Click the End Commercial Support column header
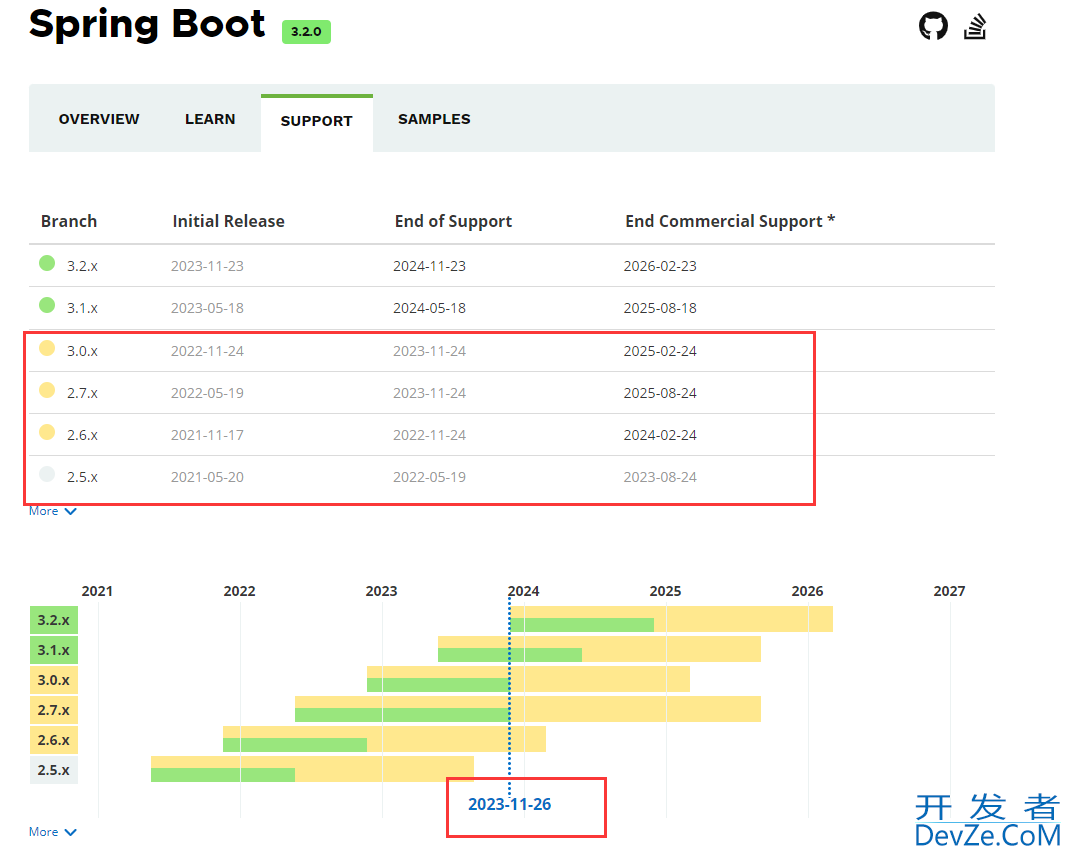The width and height of the screenshot is (1071, 857). click(x=730, y=221)
